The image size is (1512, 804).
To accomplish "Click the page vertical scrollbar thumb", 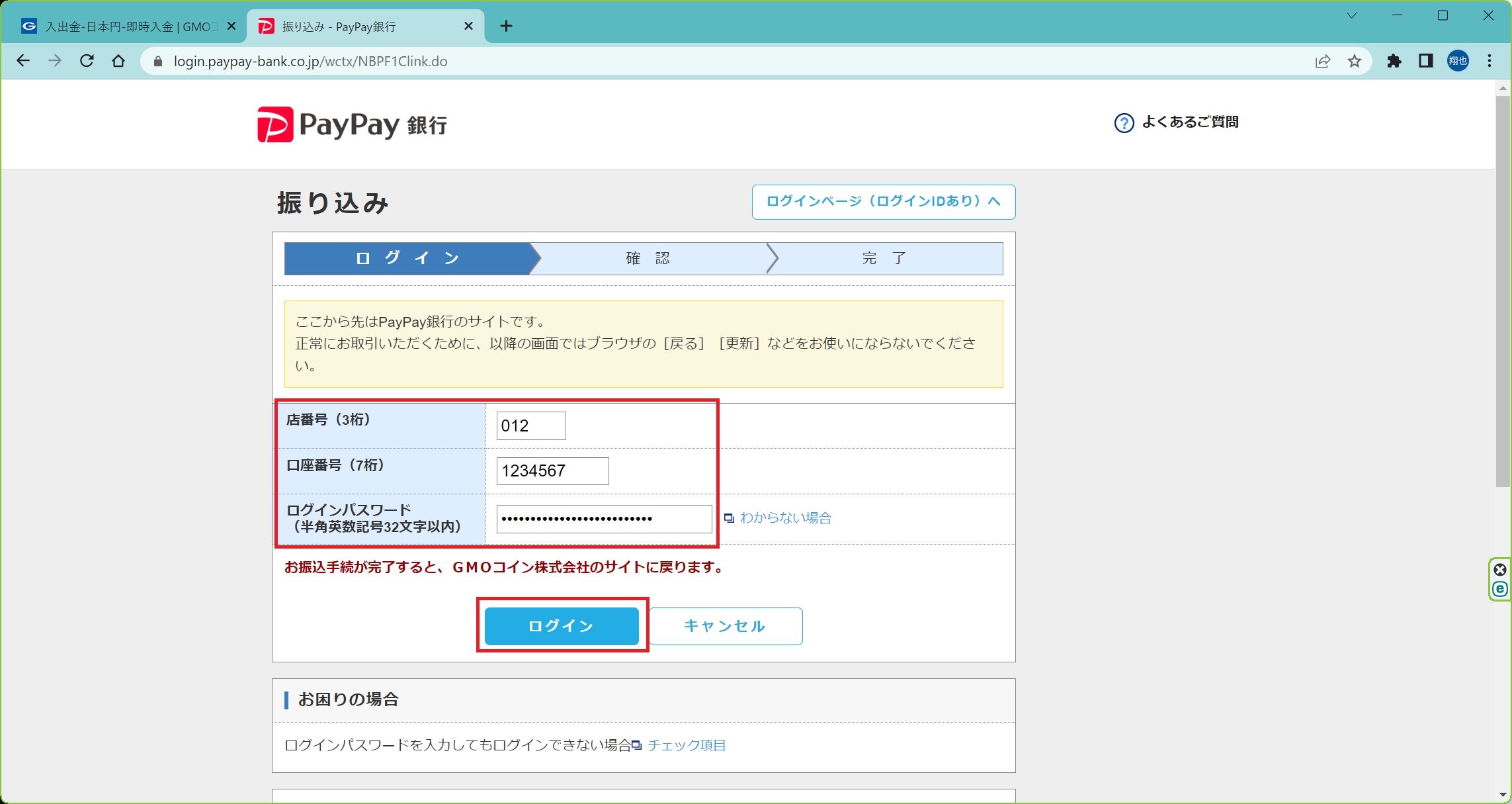I will point(1503,291).
